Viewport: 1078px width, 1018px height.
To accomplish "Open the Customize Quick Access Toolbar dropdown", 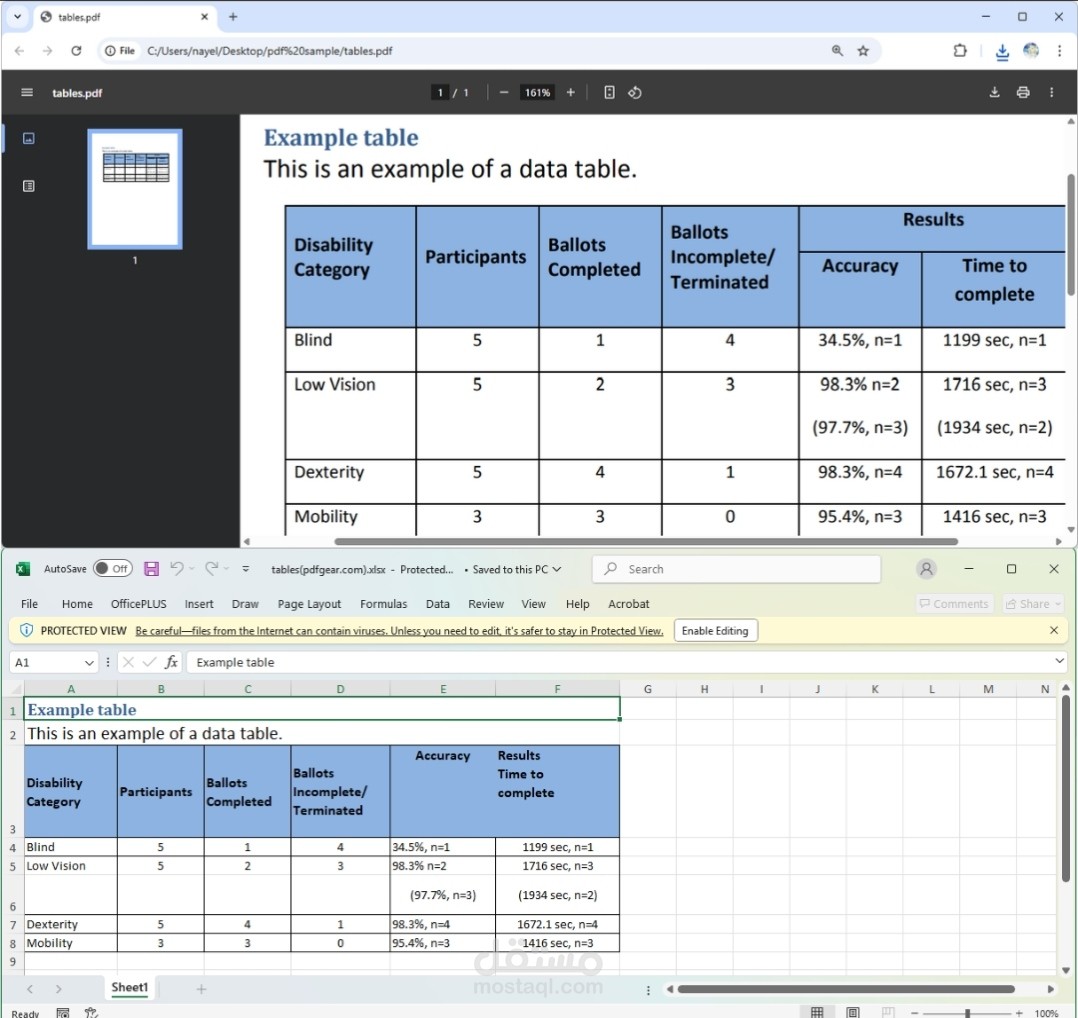I will [x=246, y=569].
